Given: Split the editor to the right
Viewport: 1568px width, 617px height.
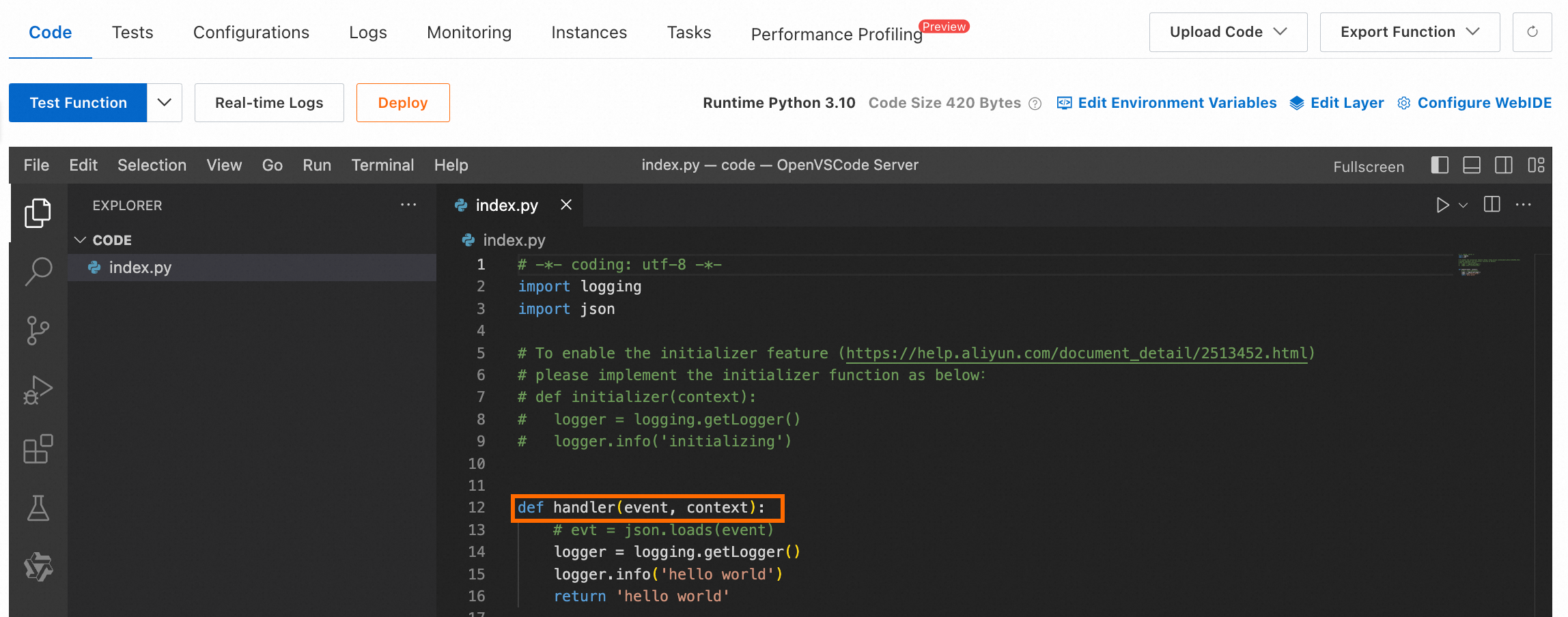Looking at the screenshot, I should [1492, 205].
